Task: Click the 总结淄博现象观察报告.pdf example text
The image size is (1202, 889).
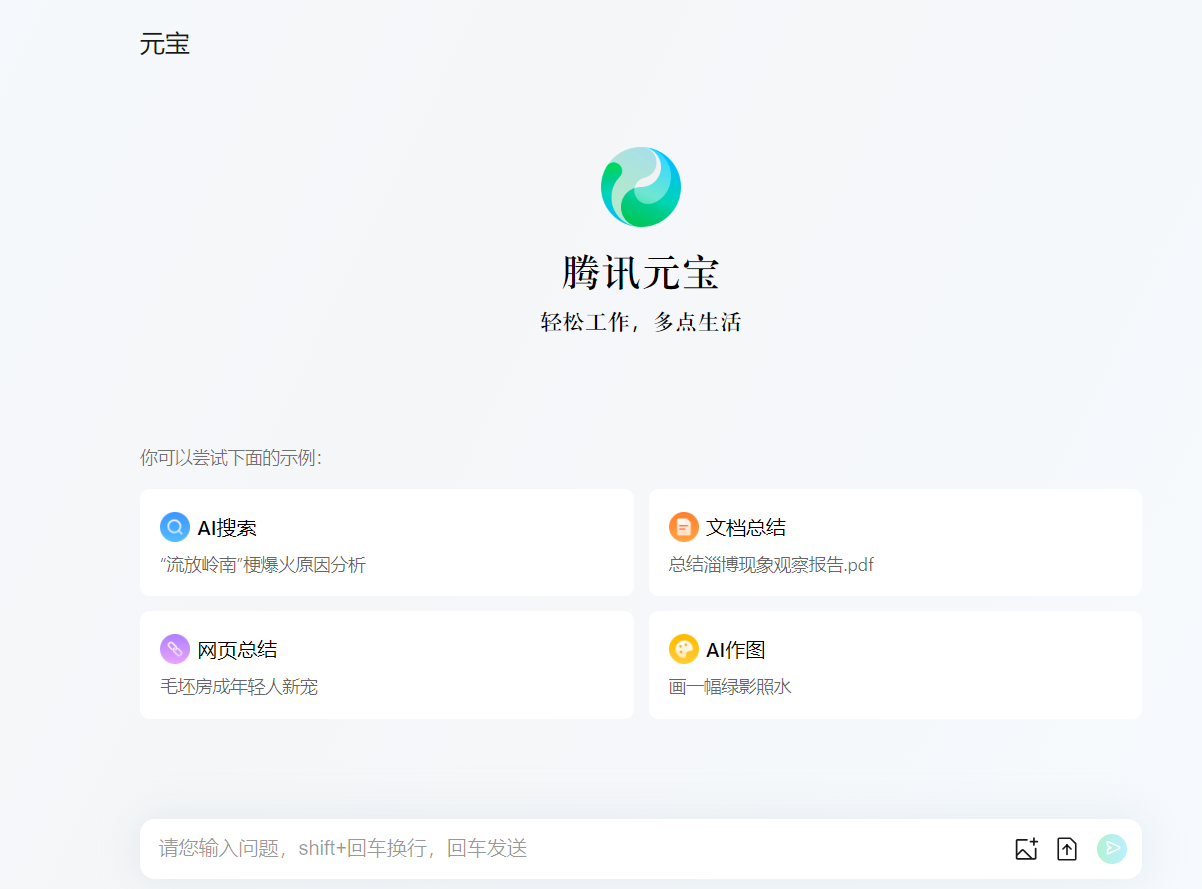Action: [x=771, y=565]
